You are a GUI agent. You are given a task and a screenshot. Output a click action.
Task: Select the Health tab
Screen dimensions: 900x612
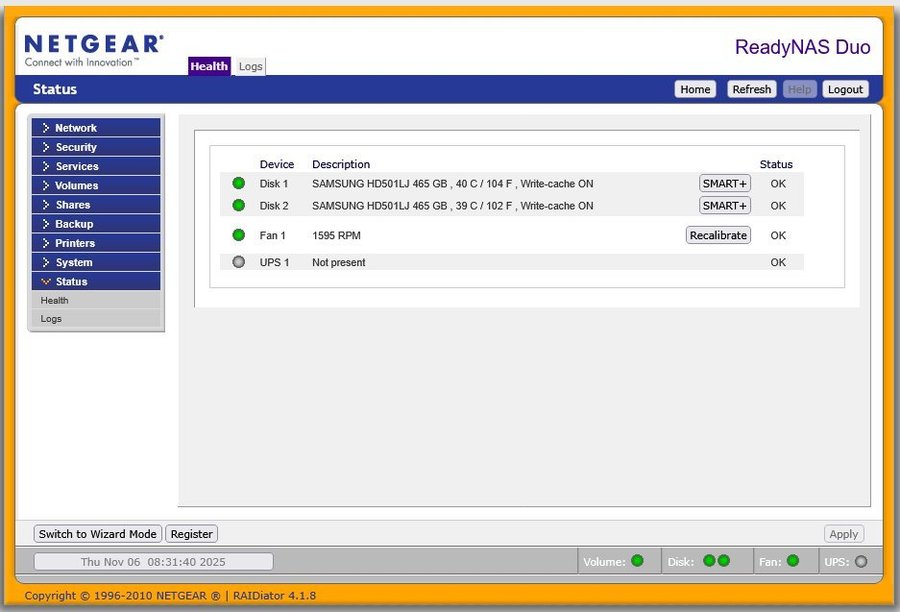pos(210,66)
